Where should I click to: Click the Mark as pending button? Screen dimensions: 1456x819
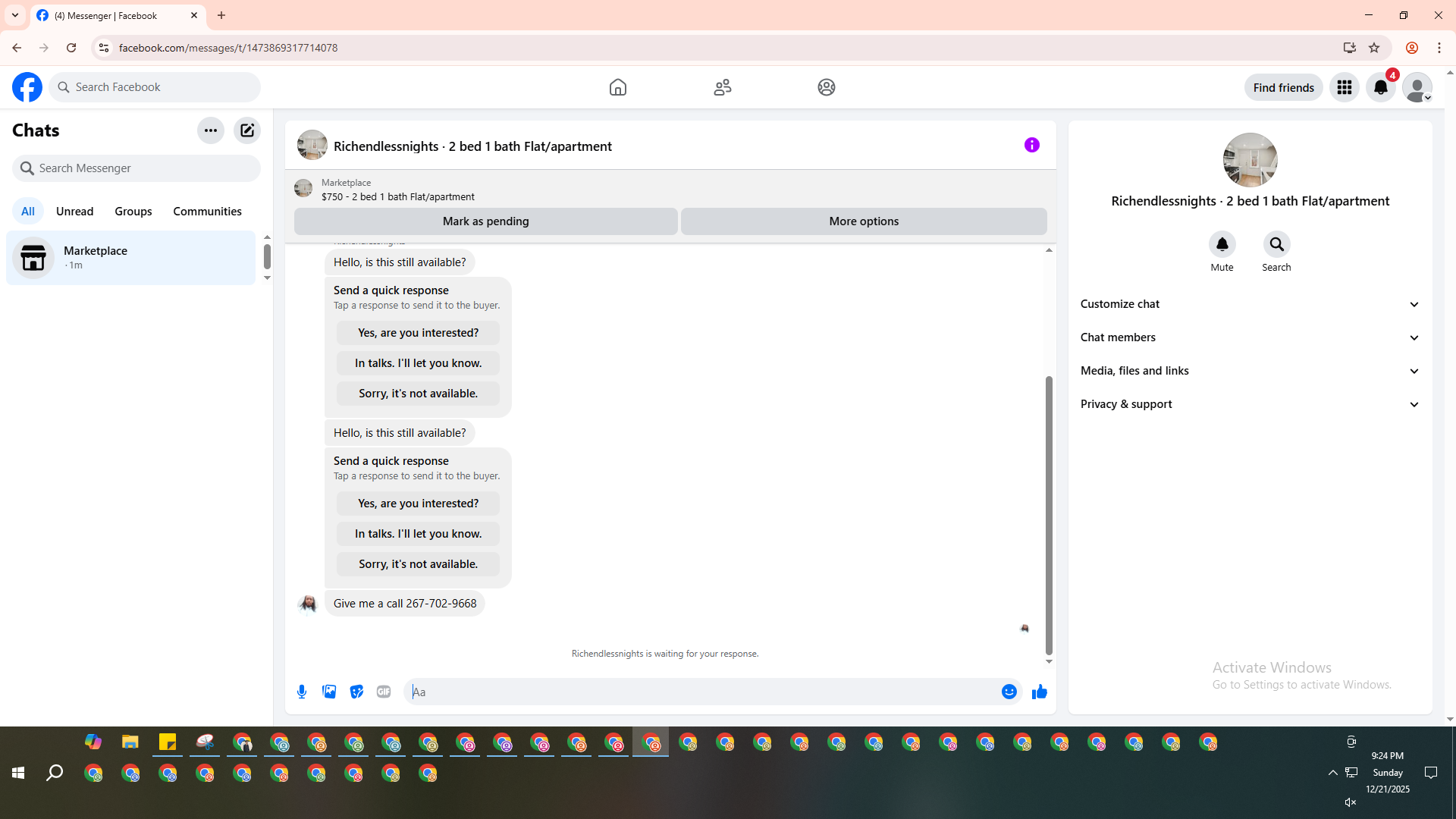485,221
